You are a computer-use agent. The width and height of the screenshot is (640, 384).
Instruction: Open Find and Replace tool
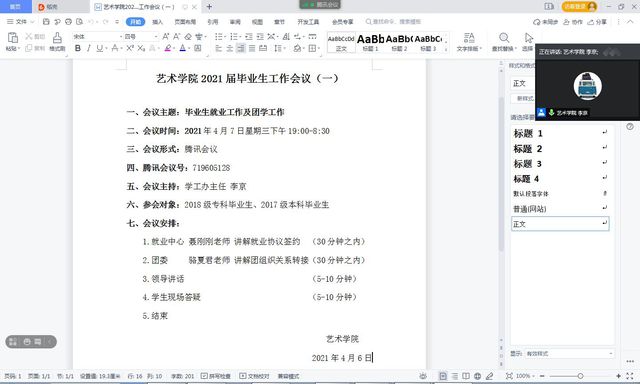[x=503, y=42]
